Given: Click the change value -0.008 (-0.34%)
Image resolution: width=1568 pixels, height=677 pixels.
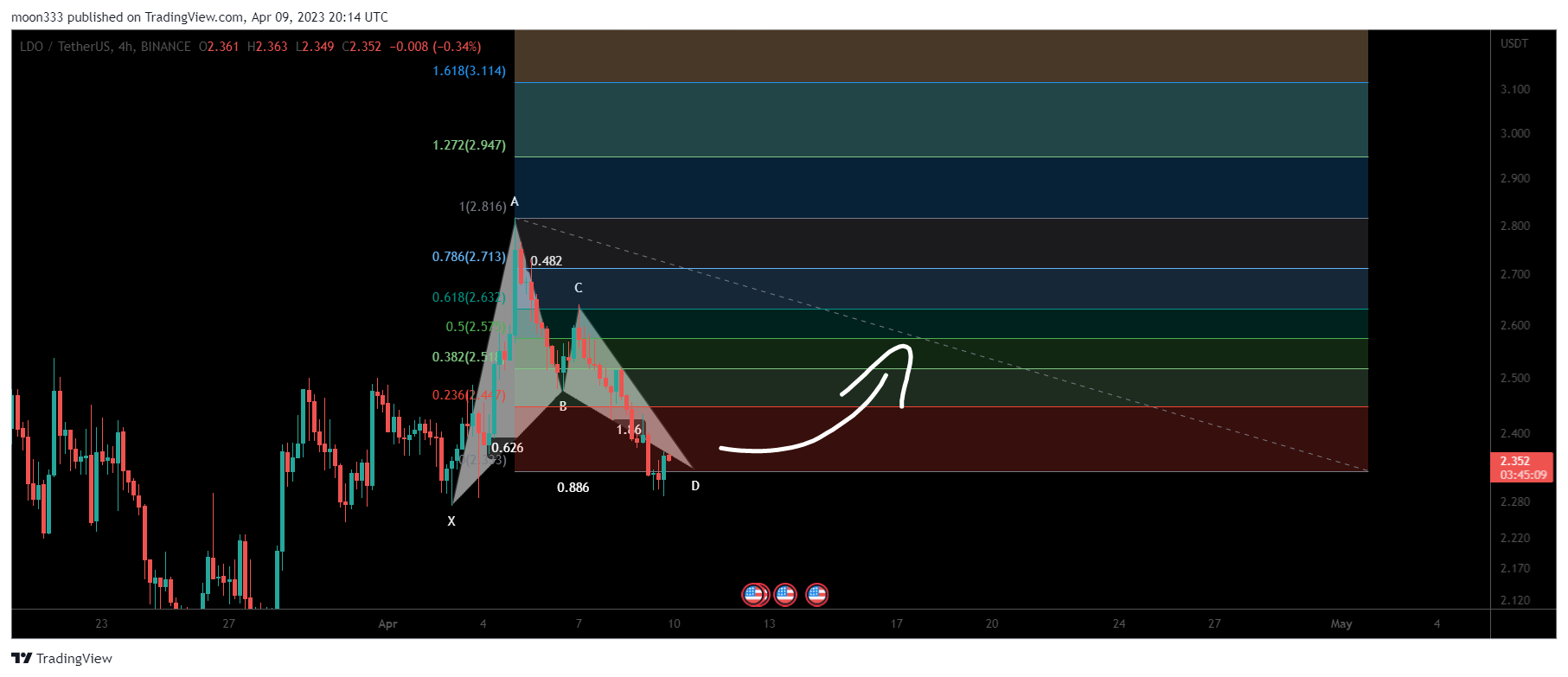Looking at the screenshot, I should (x=435, y=47).
